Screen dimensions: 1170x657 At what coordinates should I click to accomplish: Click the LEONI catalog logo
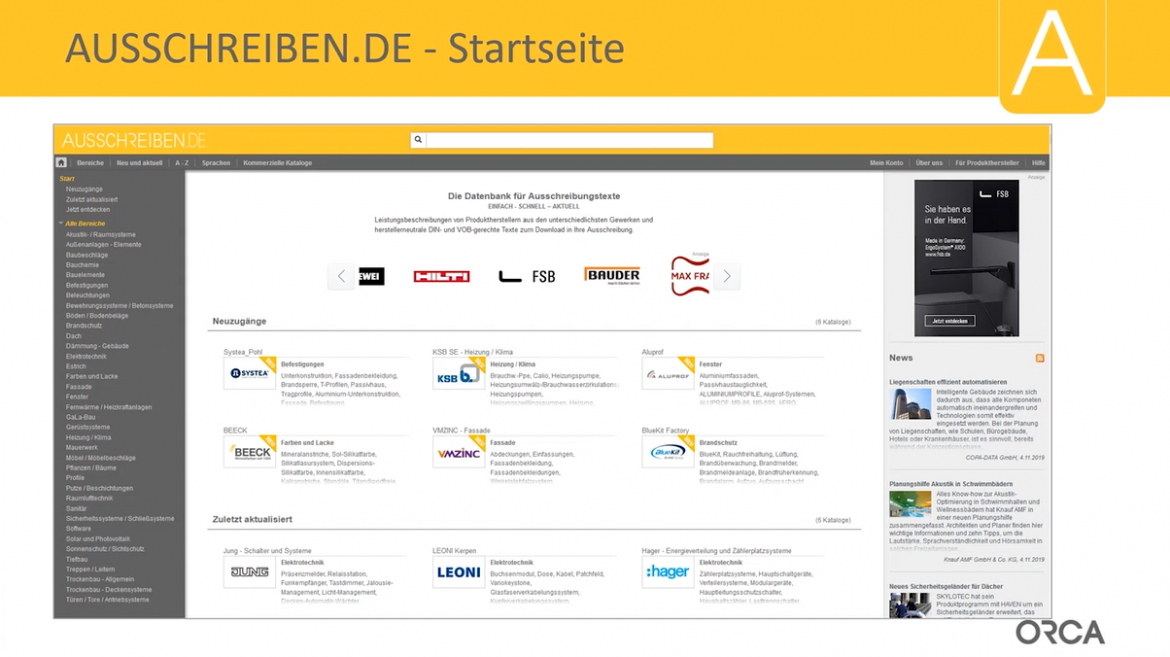(458, 573)
